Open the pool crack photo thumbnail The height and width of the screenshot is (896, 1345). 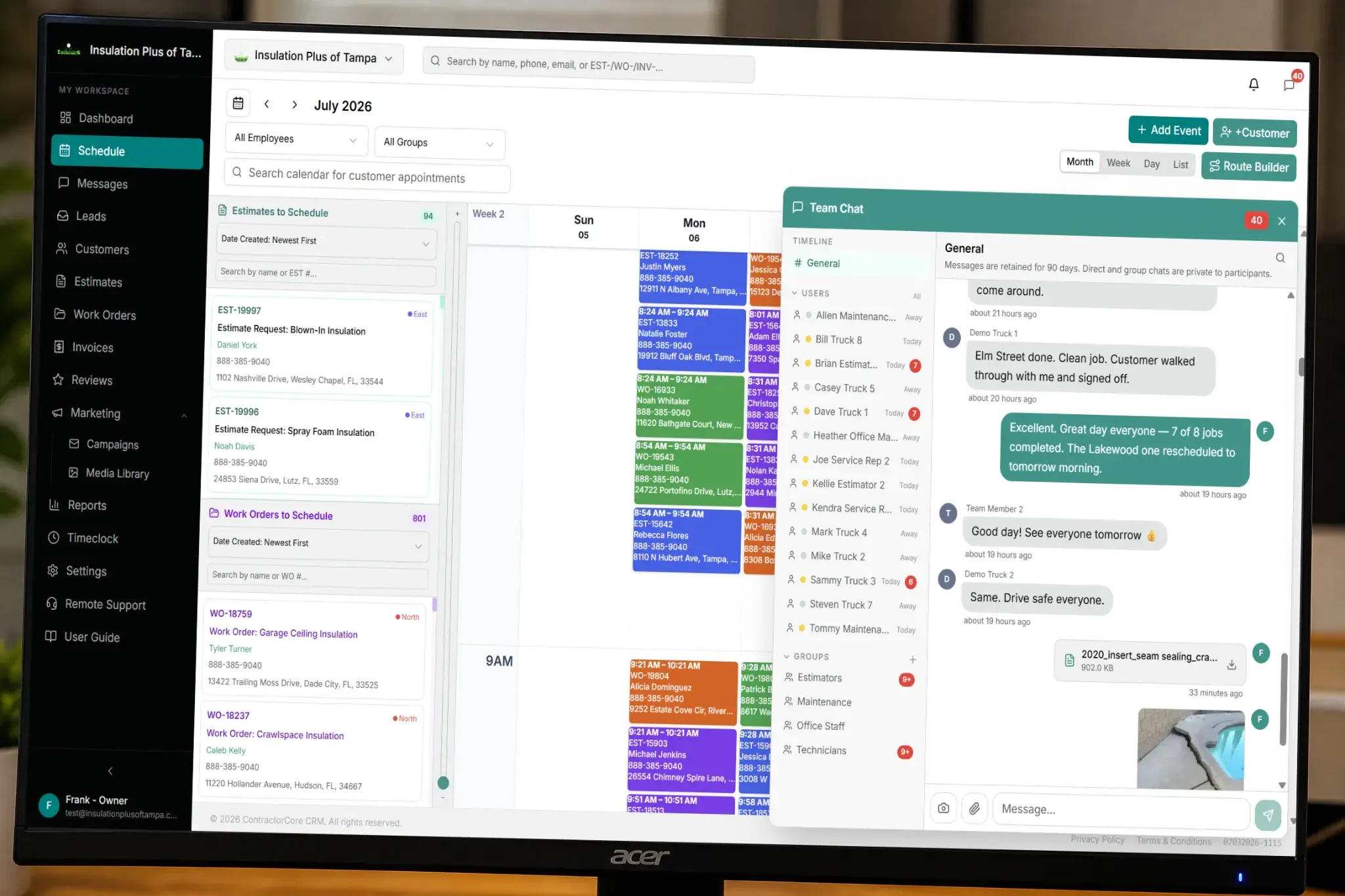click(1191, 749)
